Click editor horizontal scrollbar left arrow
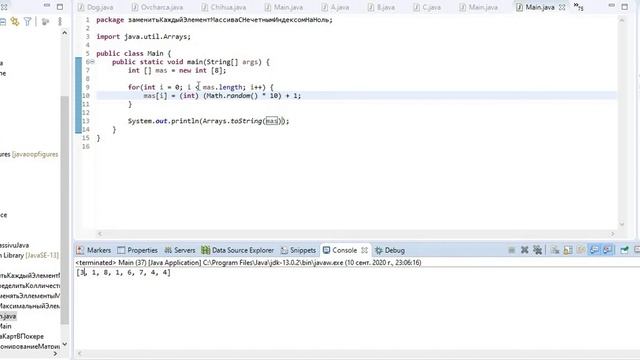This screenshot has height=360, width=640. (100, 234)
